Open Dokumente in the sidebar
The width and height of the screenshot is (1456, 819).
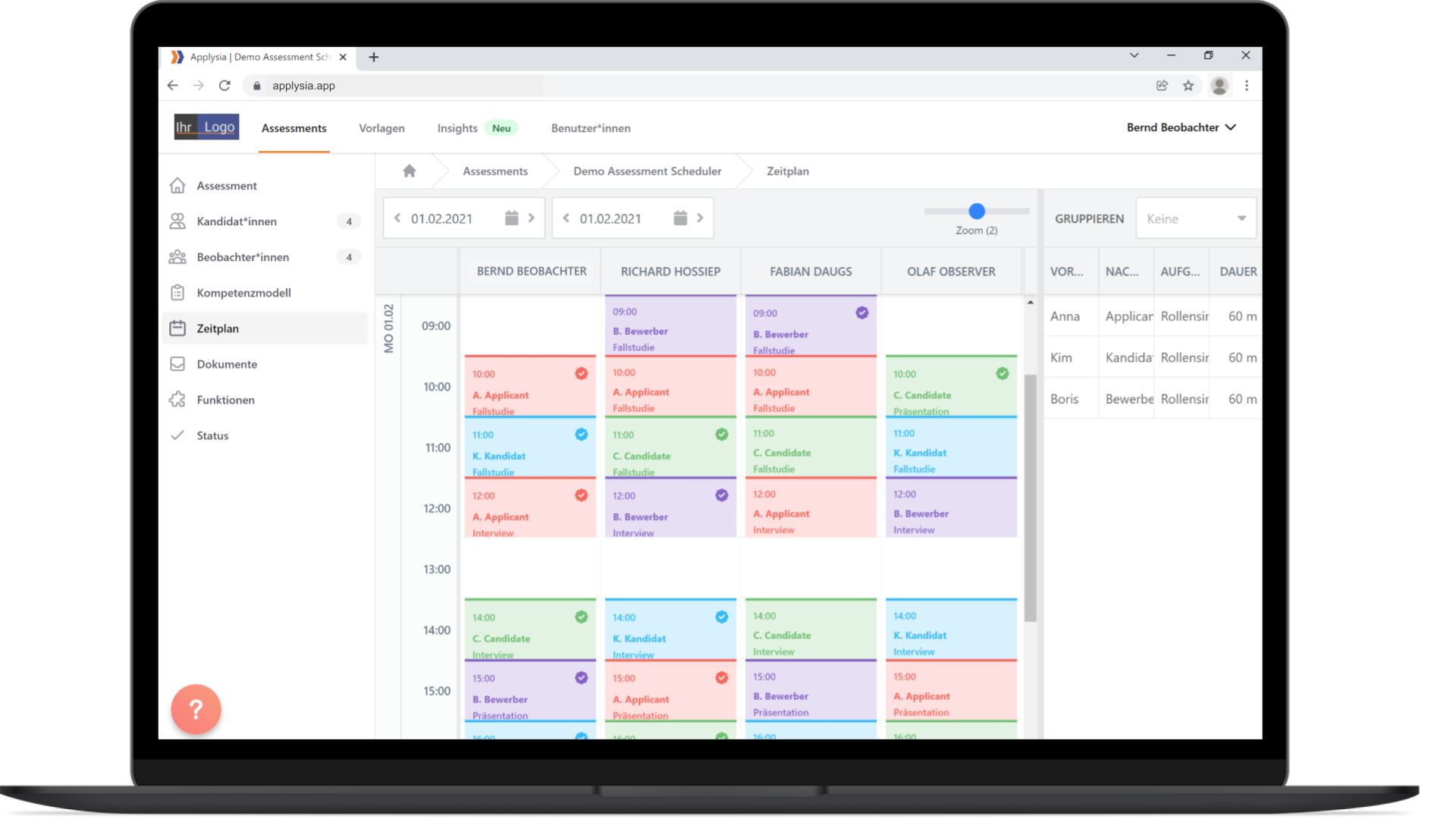(264, 364)
